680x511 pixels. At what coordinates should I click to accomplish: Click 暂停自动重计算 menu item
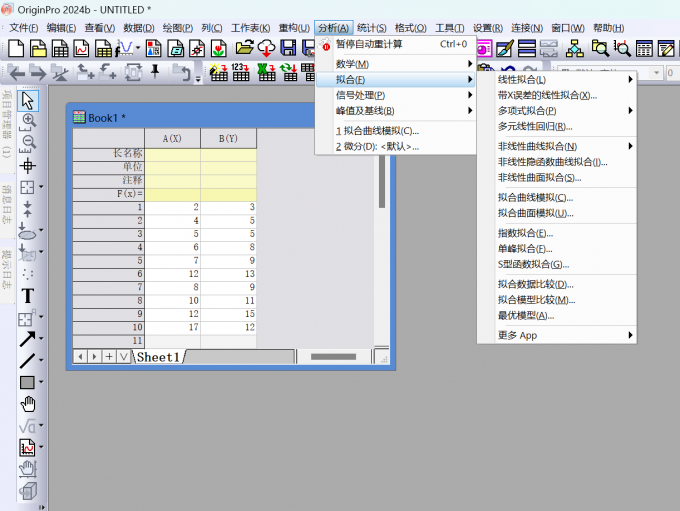click(x=396, y=44)
